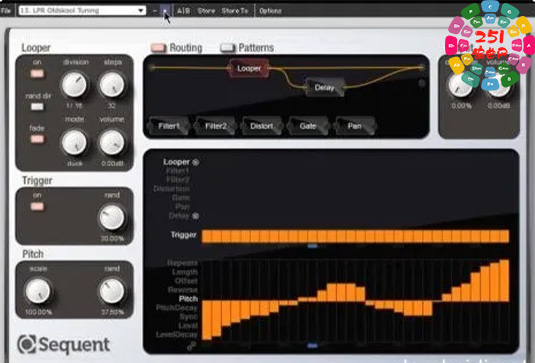
Task: Select the Sync parameter lane
Action: (188, 317)
